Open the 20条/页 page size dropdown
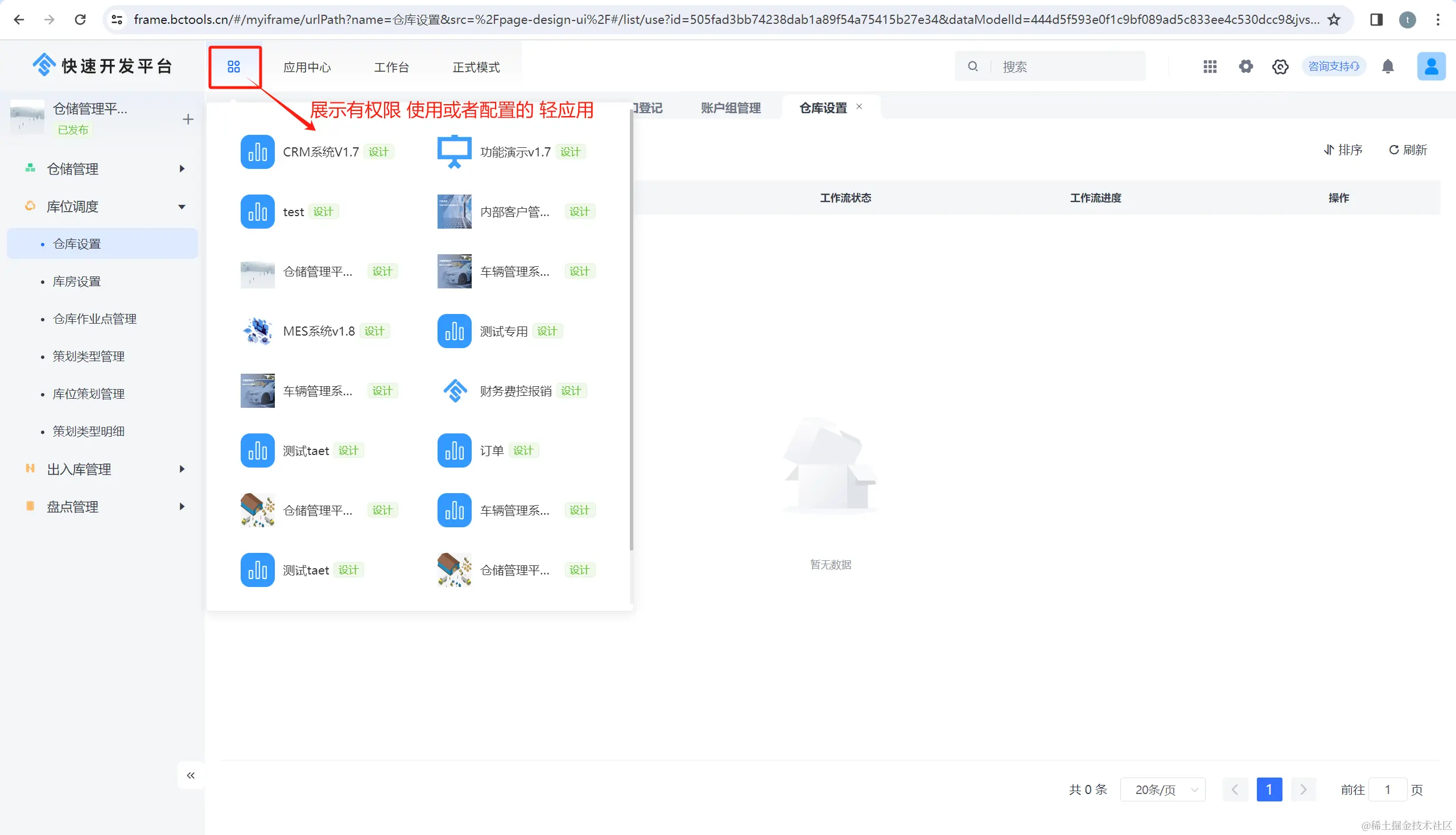The height and width of the screenshot is (835, 1456). (1162, 789)
